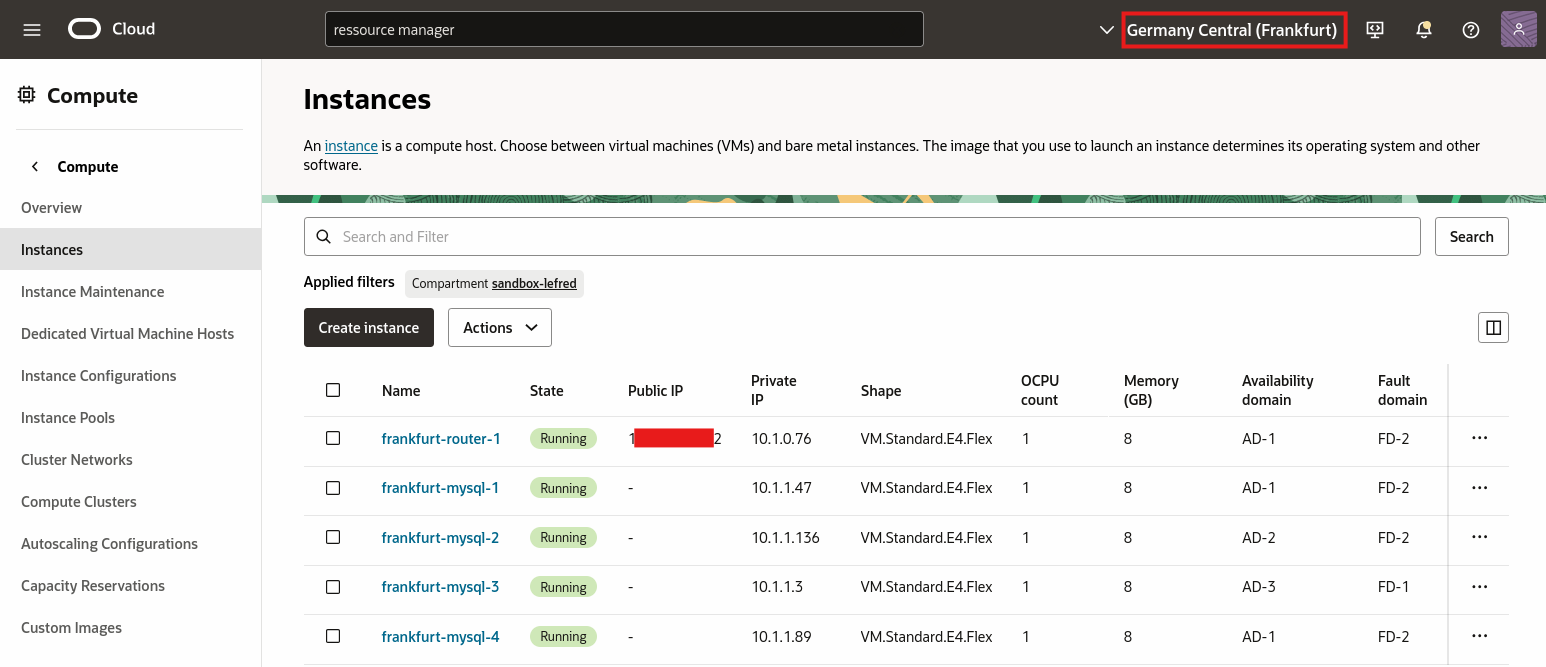
Task: Click the search magnifier in filter bar
Action: [x=323, y=236]
